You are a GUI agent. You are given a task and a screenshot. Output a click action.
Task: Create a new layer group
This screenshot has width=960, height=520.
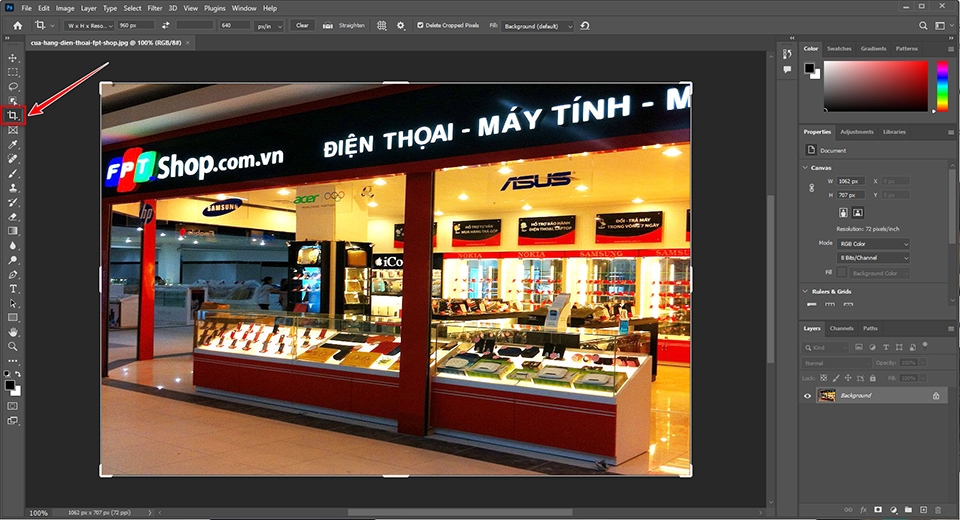click(908, 510)
